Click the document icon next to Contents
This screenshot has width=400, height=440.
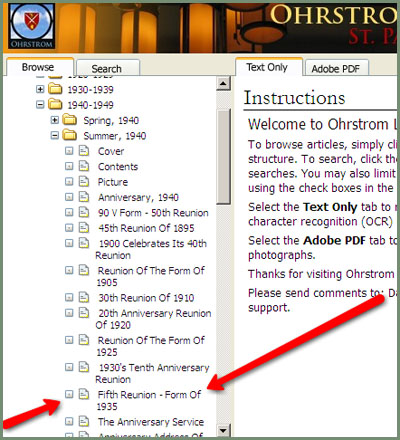point(84,166)
